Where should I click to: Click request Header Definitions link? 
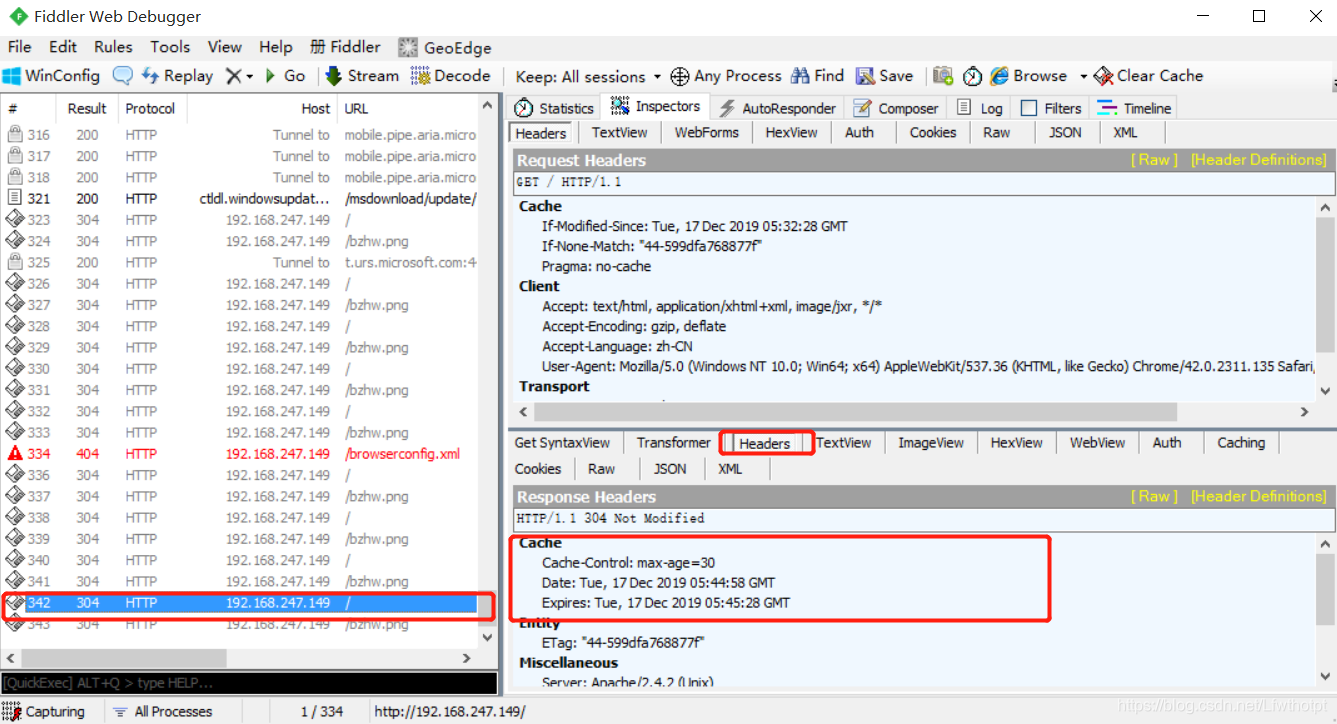coord(1259,160)
